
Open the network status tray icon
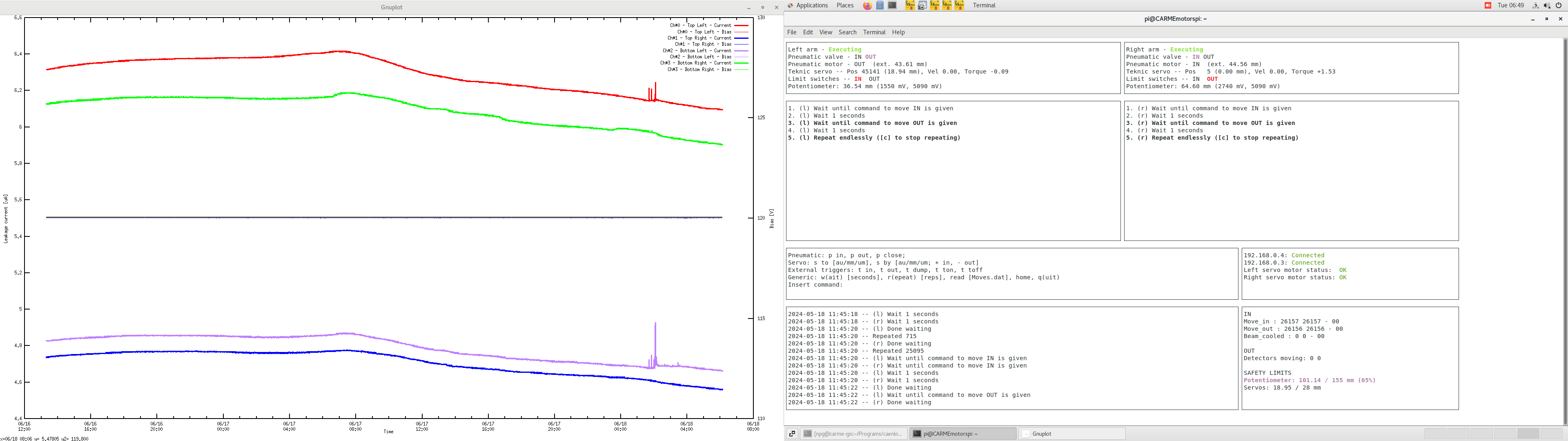(1536, 5)
